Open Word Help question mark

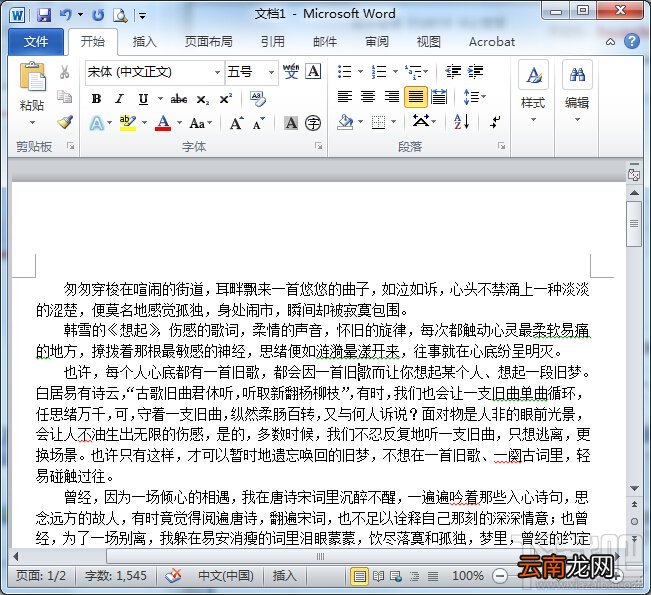tap(632, 41)
